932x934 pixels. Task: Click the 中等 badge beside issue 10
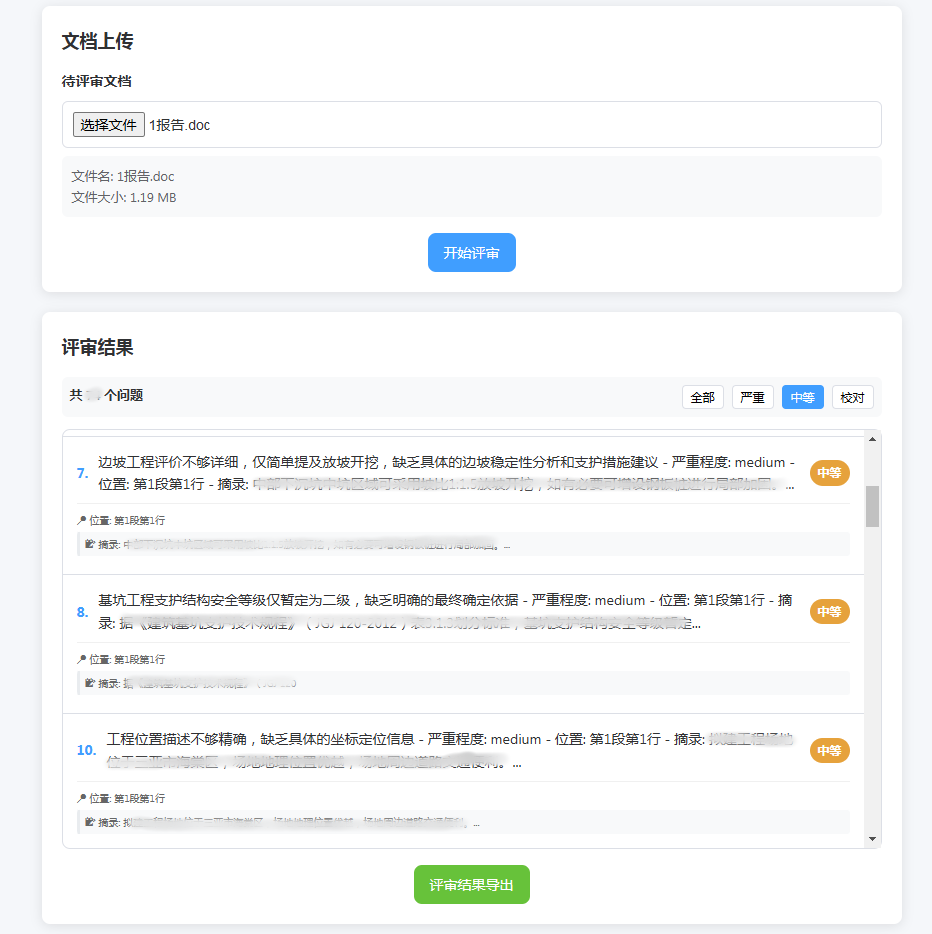tap(829, 750)
